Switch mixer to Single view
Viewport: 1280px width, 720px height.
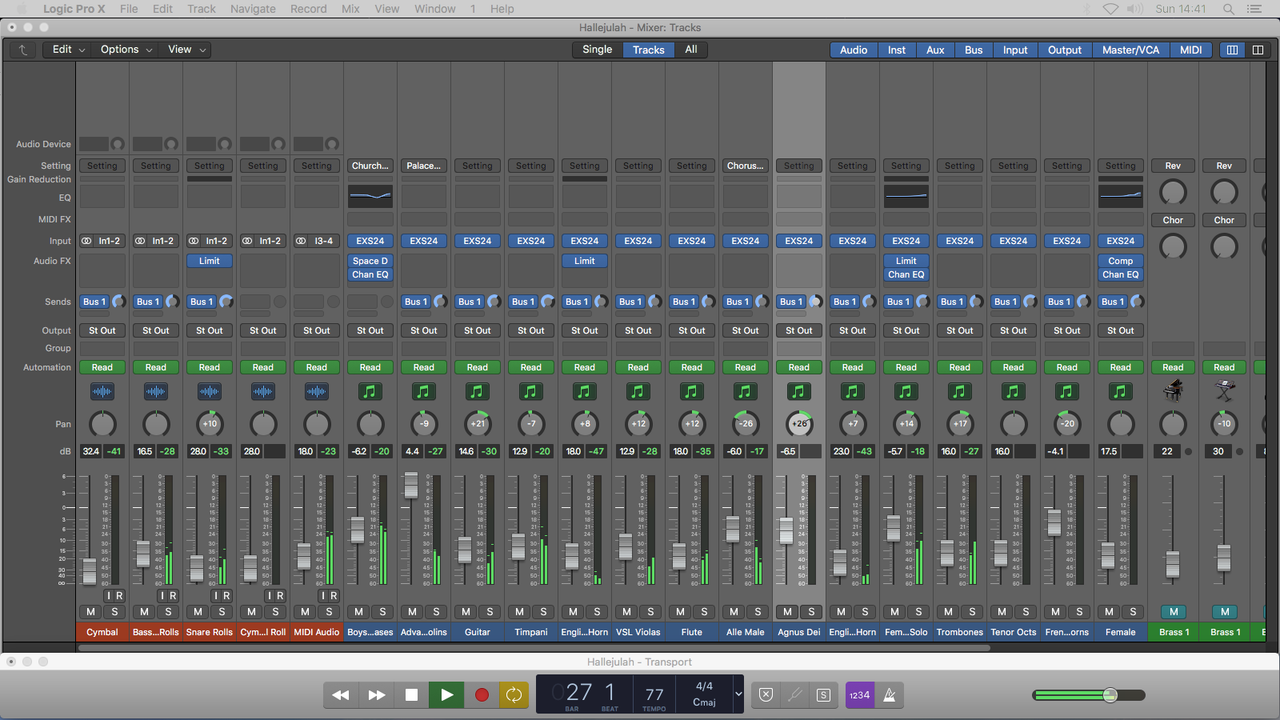(x=597, y=49)
